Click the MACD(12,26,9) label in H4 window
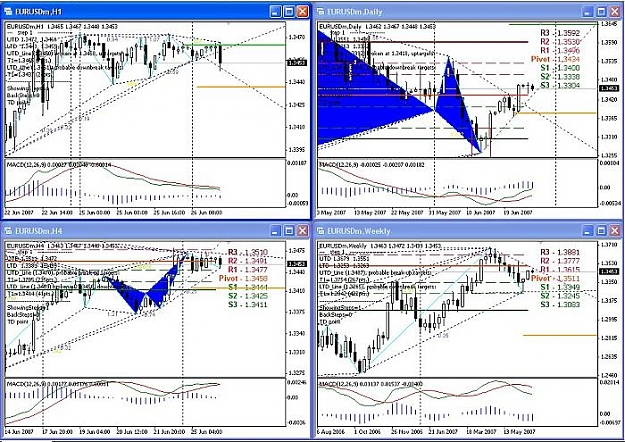Image resolution: width=625 pixels, height=442 pixels. click(26, 384)
